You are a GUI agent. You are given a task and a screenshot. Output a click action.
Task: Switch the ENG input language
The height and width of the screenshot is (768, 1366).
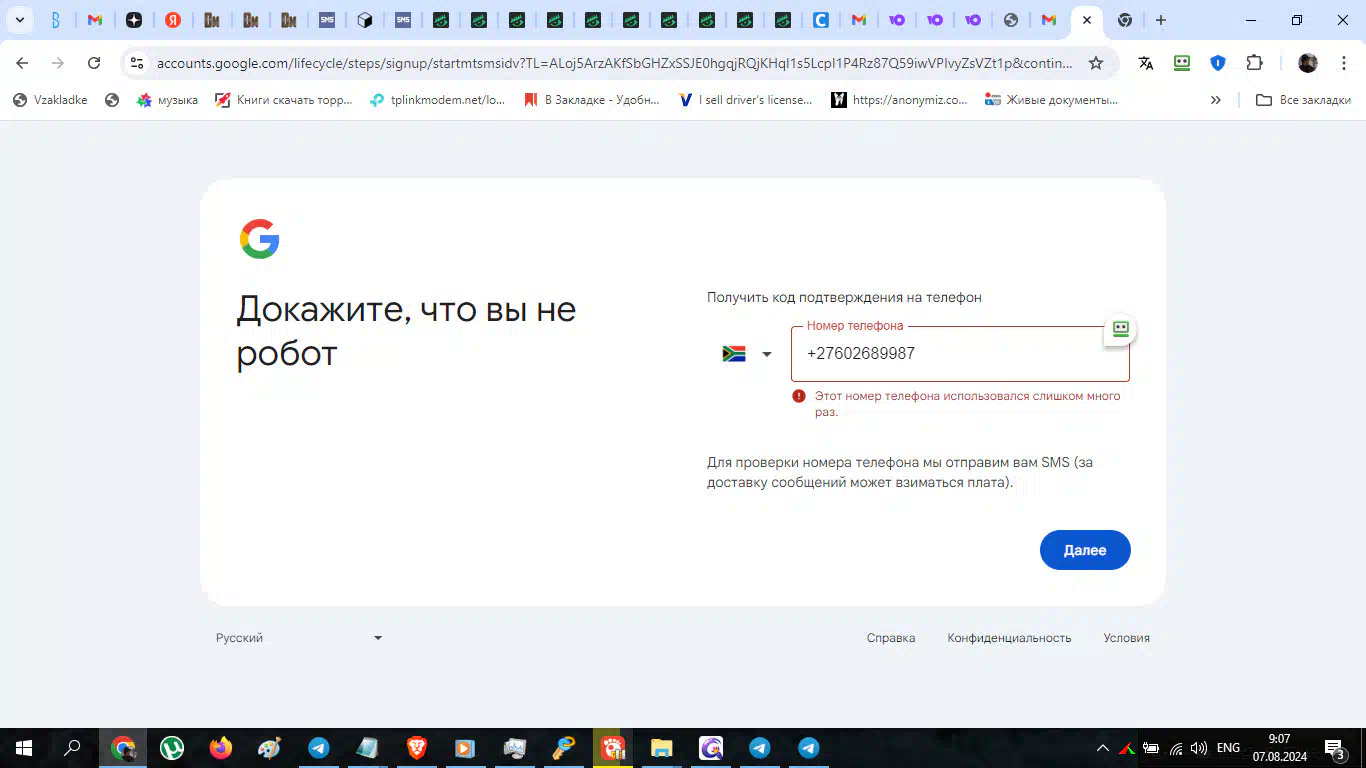click(1228, 748)
